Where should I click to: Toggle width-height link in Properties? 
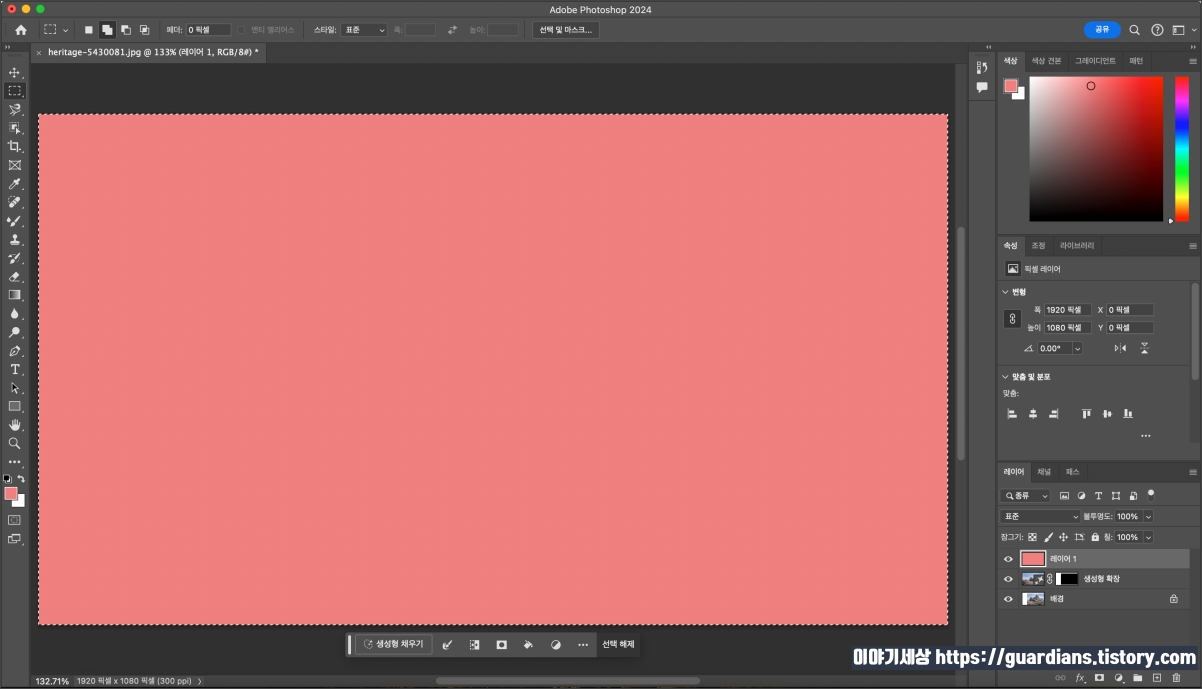click(1012, 319)
